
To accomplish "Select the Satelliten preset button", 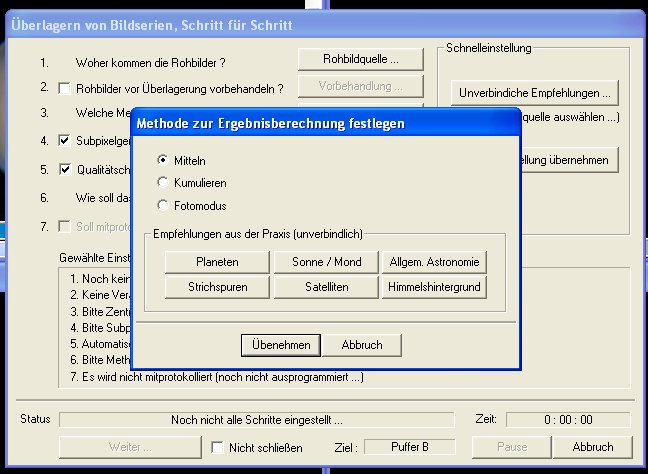I will (x=325, y=287).
